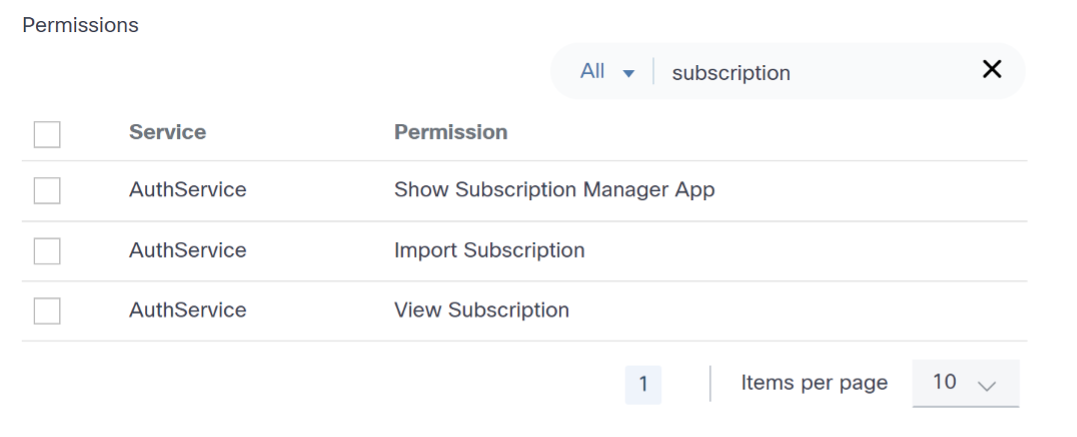This screenshot has width=1077, height=437.
Task: Expand the items per page dropdown
Action: click(x=965, y=383)
